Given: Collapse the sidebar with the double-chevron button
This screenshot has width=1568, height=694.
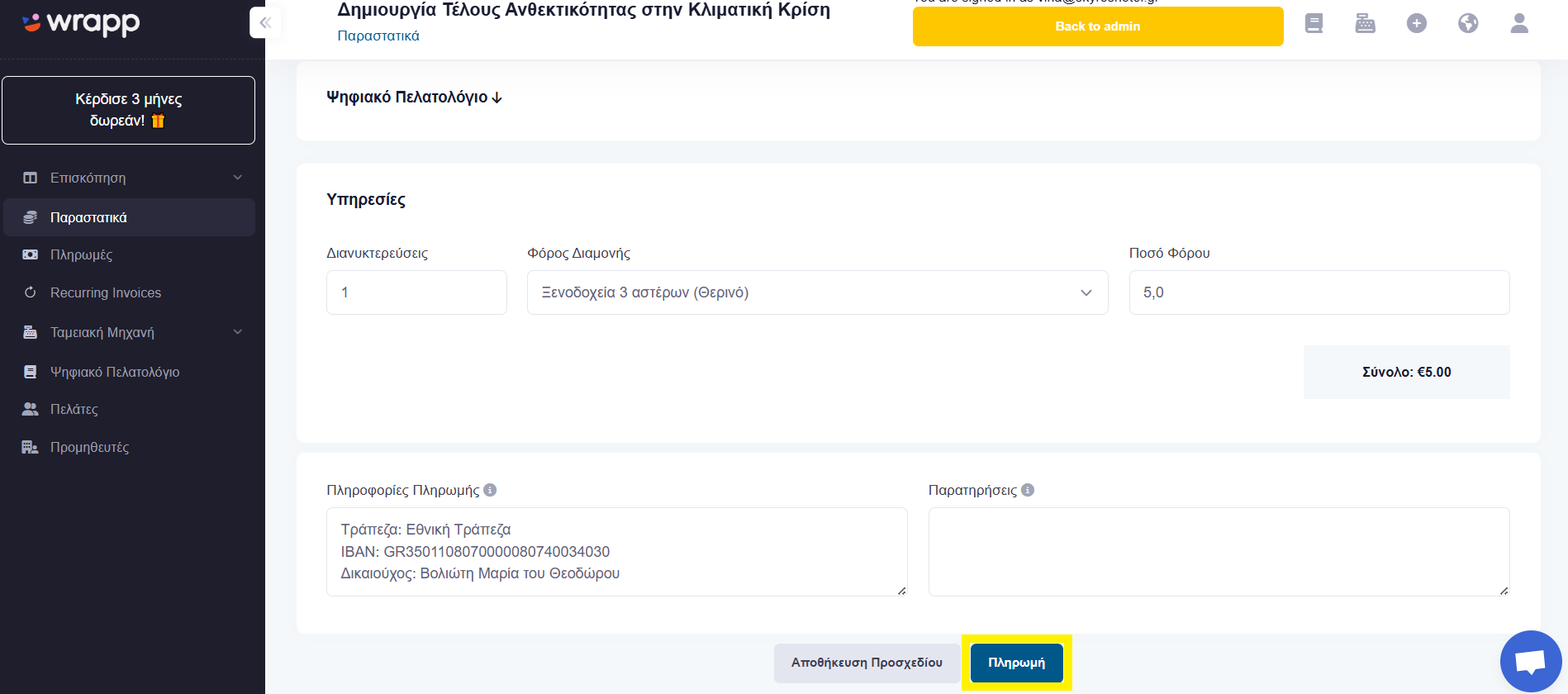Looking at the screenshot, I should point(265,23).
